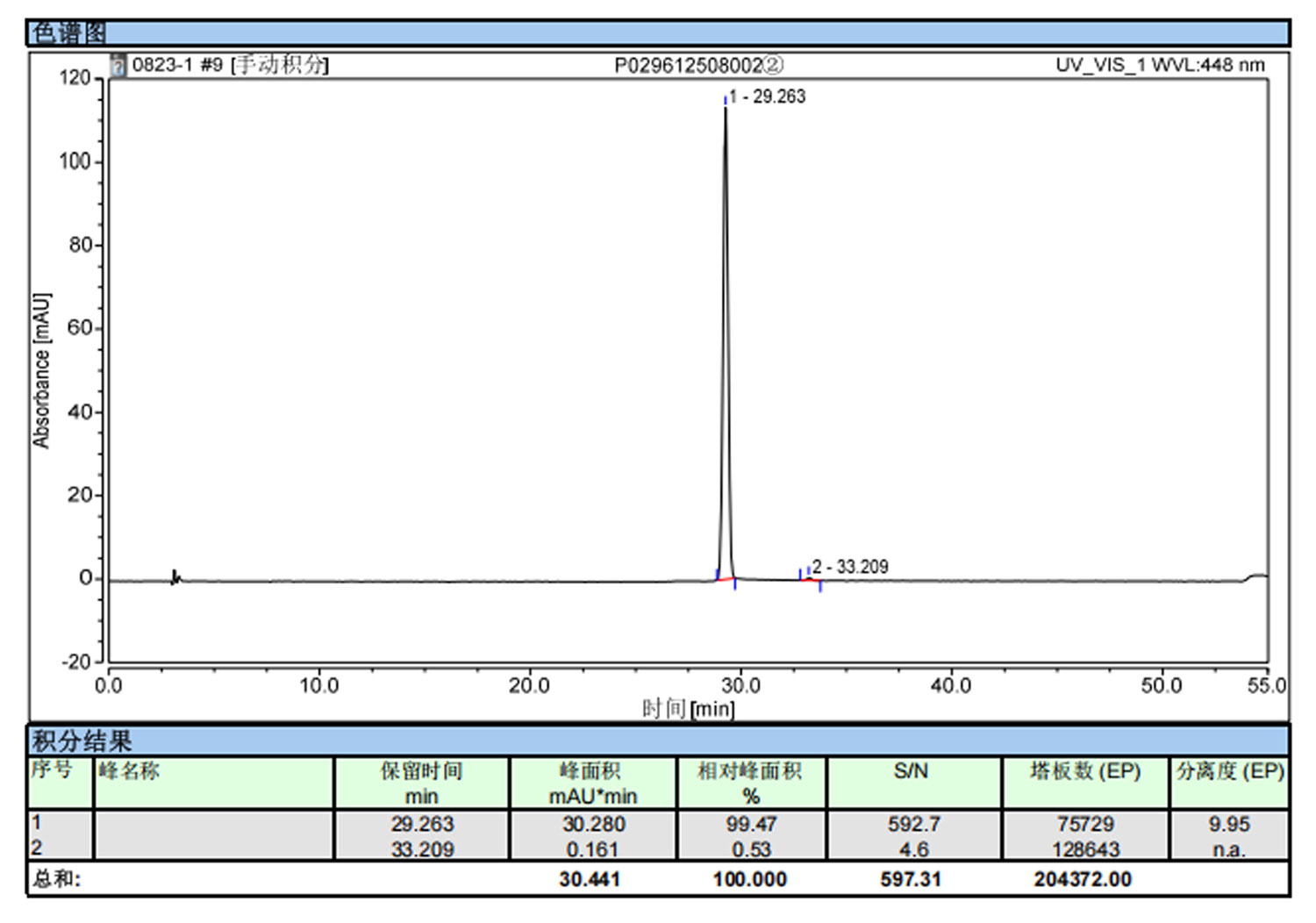
Task: Click the injection disturbance near 3 minutes
Action: coord(175,576)
